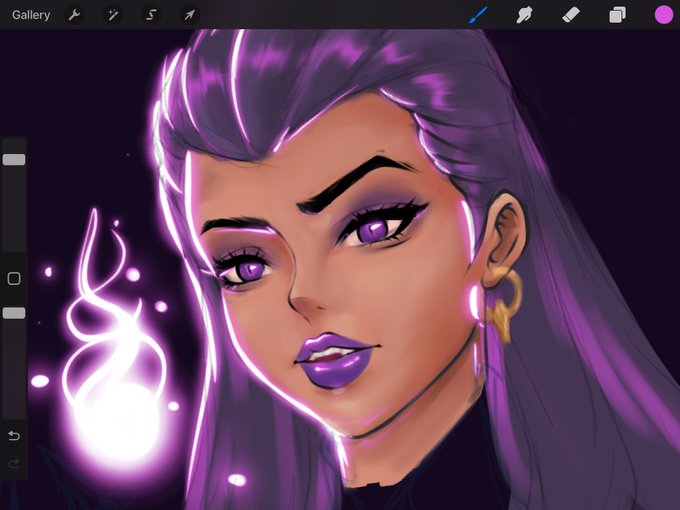The height and width of the screenshot is (510, 680).
Task: Open the Actions wrench menu
Action: (74, 15)
